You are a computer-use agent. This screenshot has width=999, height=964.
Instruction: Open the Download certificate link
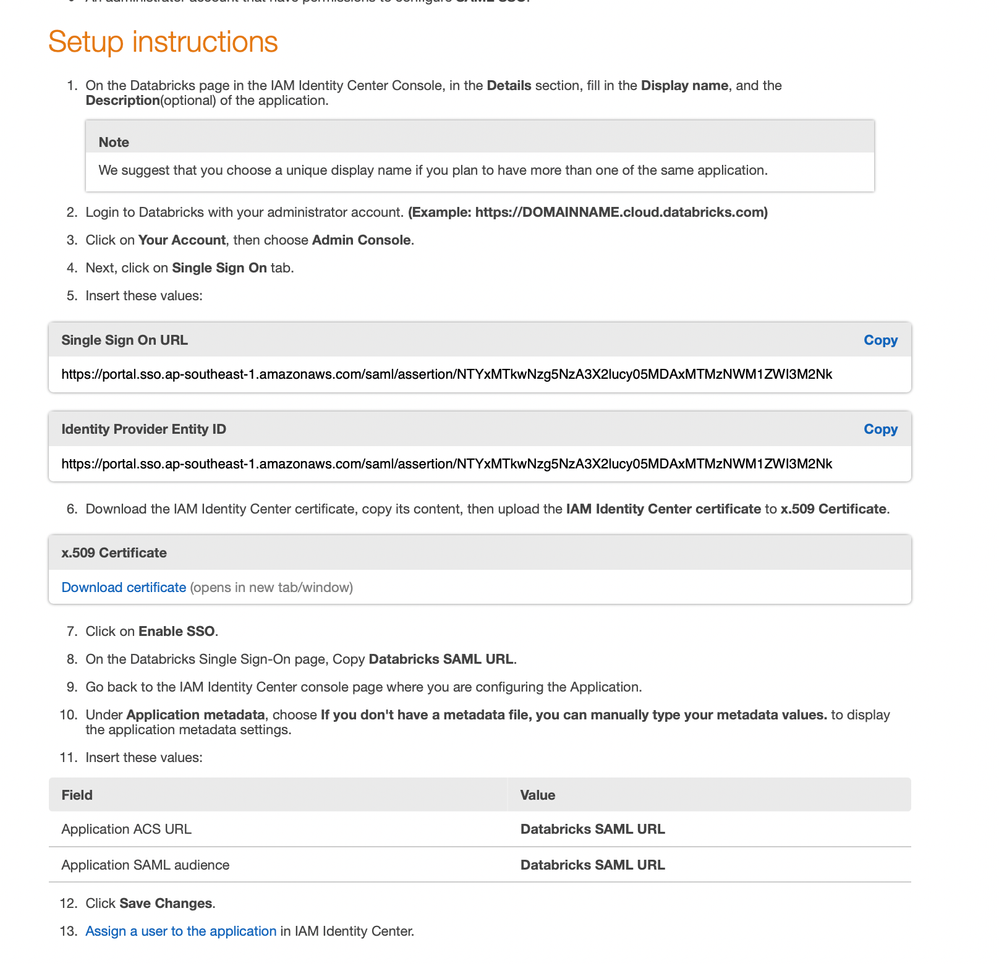[124, 587]
